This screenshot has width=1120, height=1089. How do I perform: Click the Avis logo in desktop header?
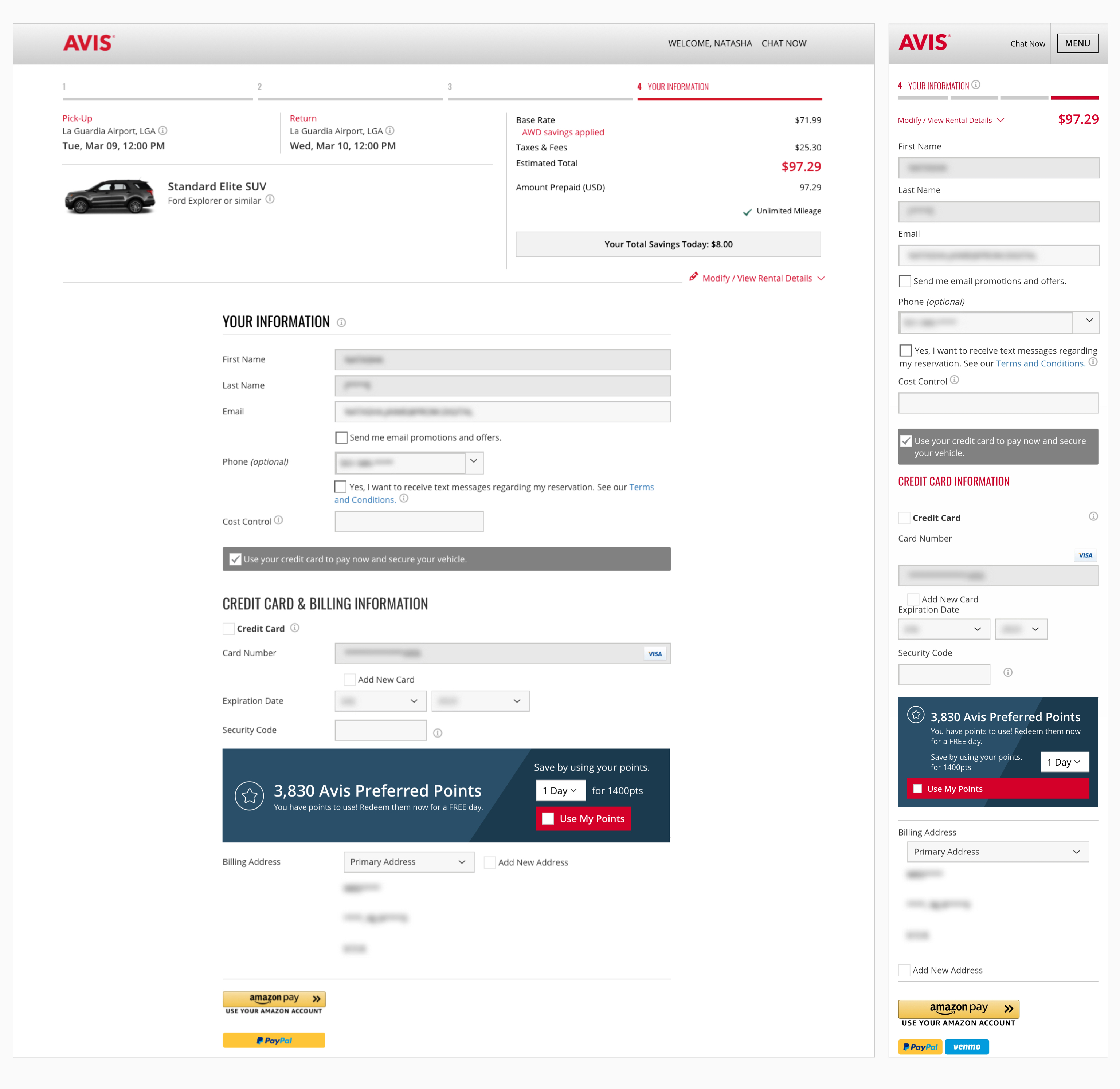point(89,43)
